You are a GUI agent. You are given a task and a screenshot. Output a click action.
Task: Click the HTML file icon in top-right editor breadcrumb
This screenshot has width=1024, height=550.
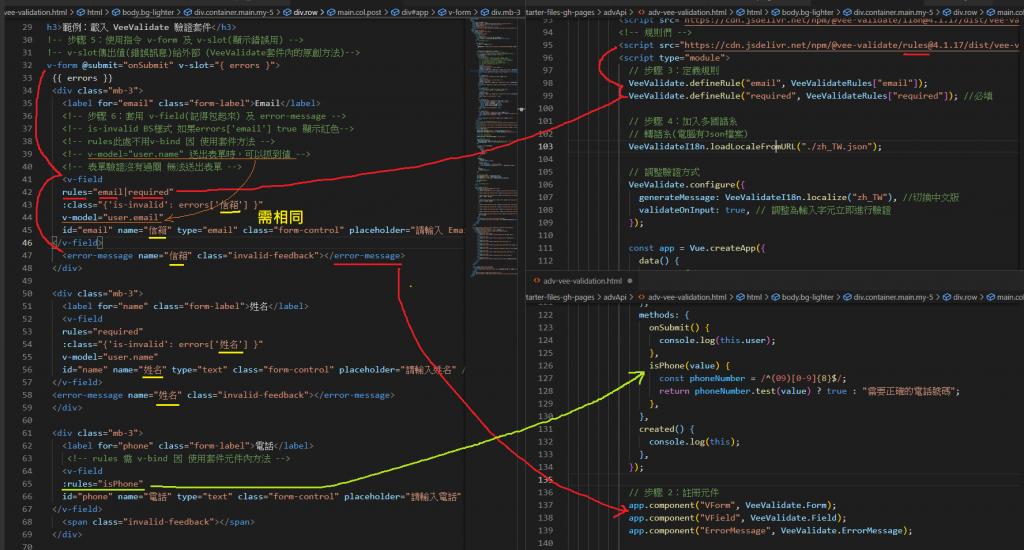click(x=641, y=12)
